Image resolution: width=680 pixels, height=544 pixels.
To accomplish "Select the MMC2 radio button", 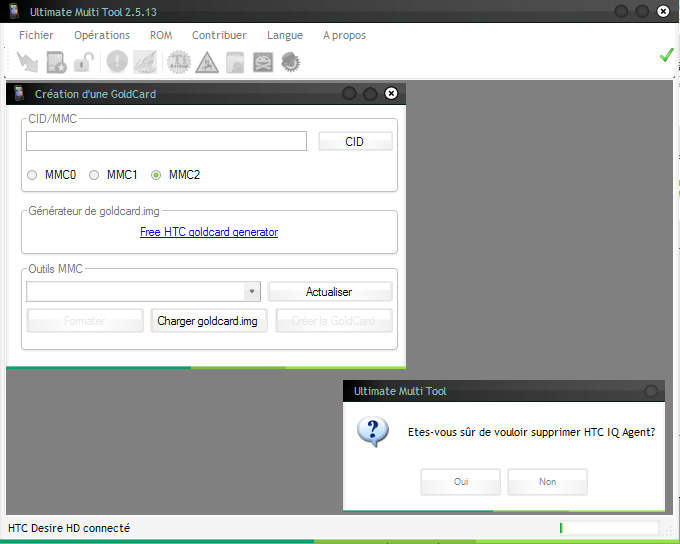I will (x=156, y=175).
